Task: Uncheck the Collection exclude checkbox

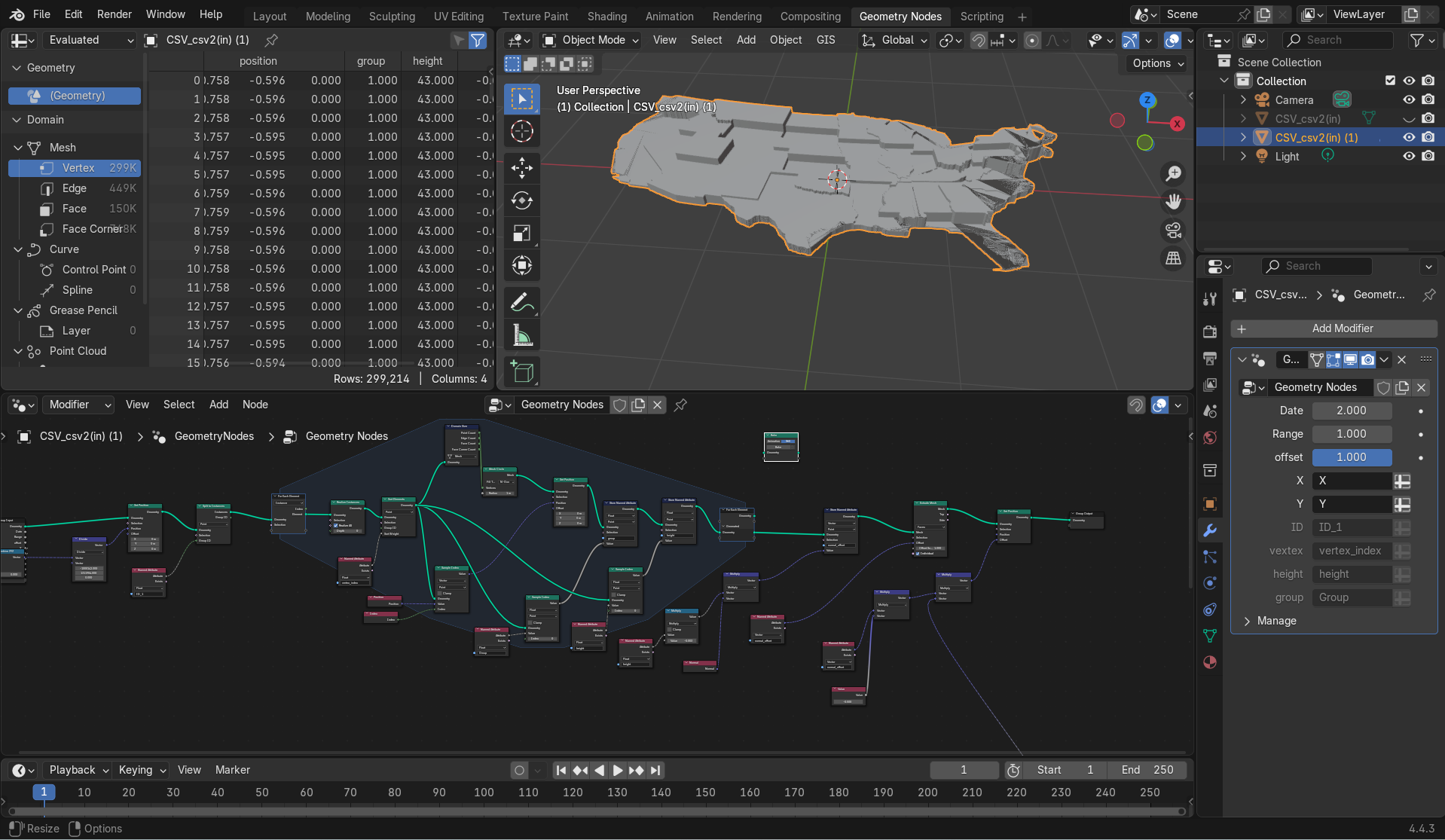Action: [x=1390, y=81]
